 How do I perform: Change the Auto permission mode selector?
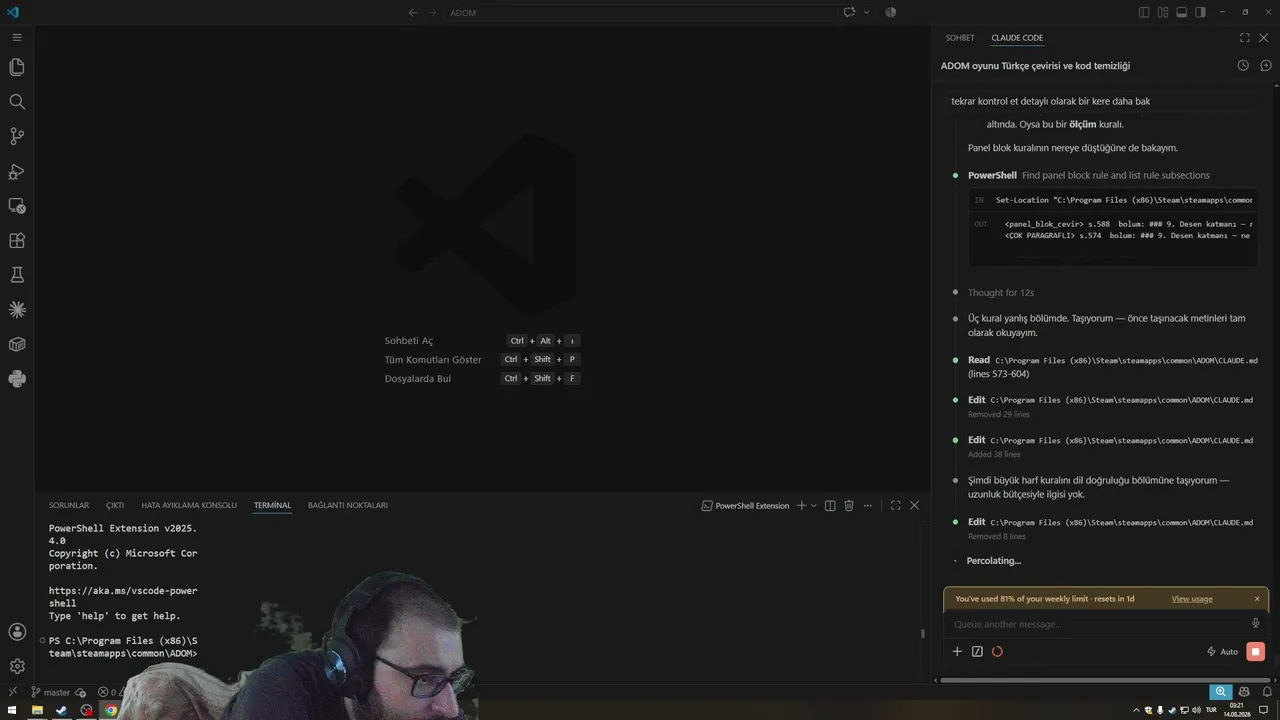tap(1222, 652)
